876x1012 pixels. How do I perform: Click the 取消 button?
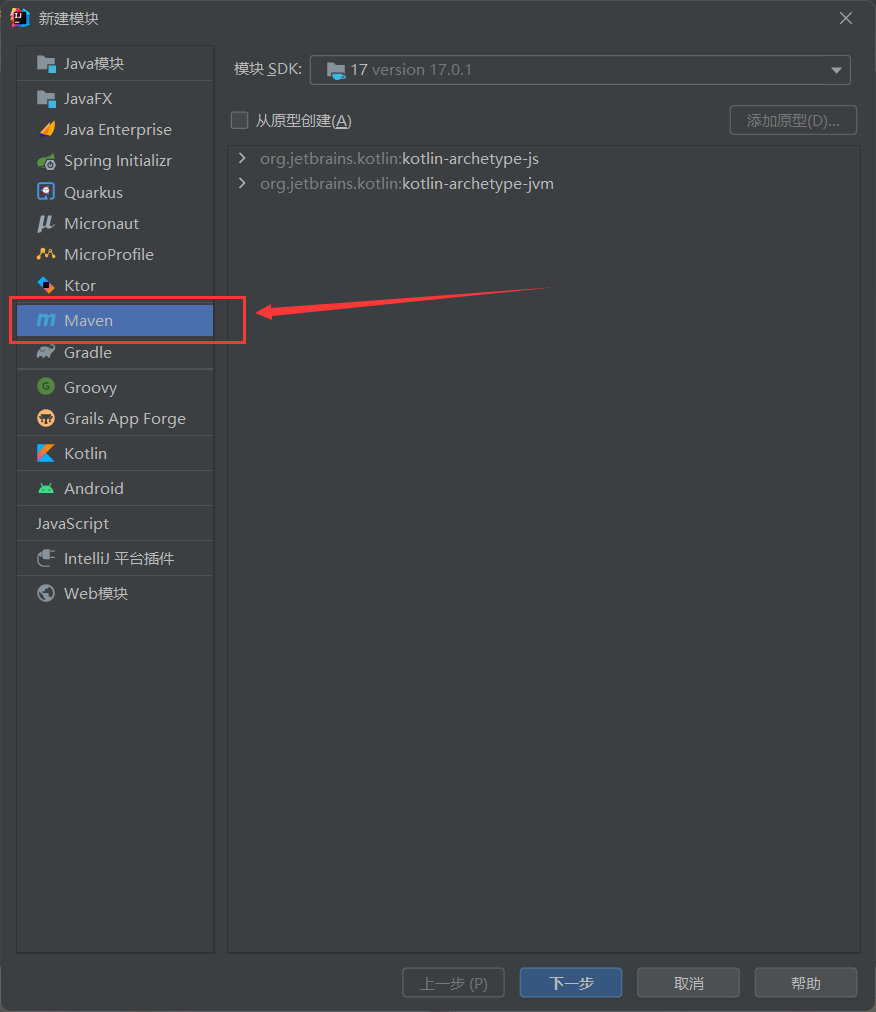click(688, 983)
